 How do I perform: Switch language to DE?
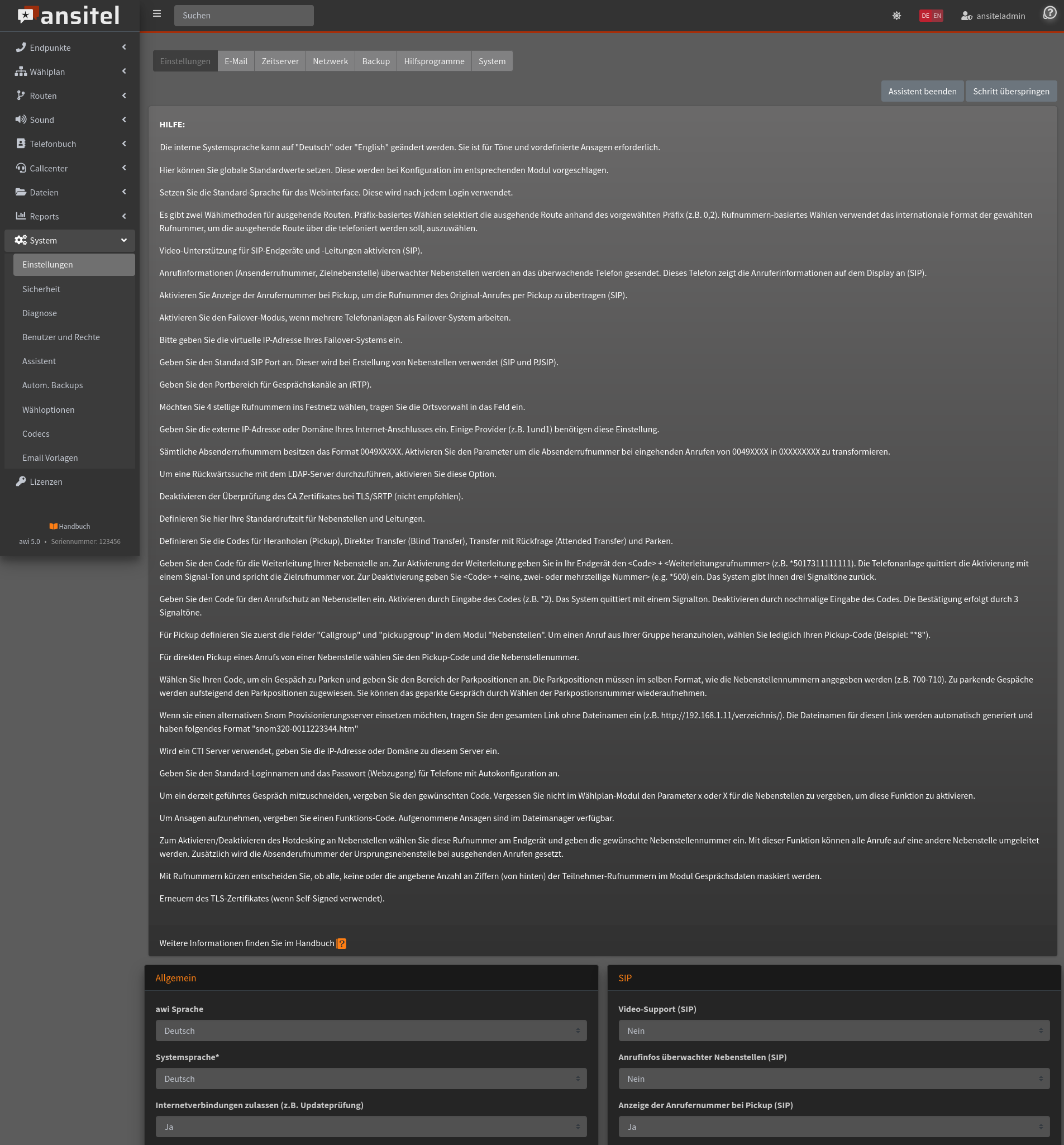tap(925, 16)
